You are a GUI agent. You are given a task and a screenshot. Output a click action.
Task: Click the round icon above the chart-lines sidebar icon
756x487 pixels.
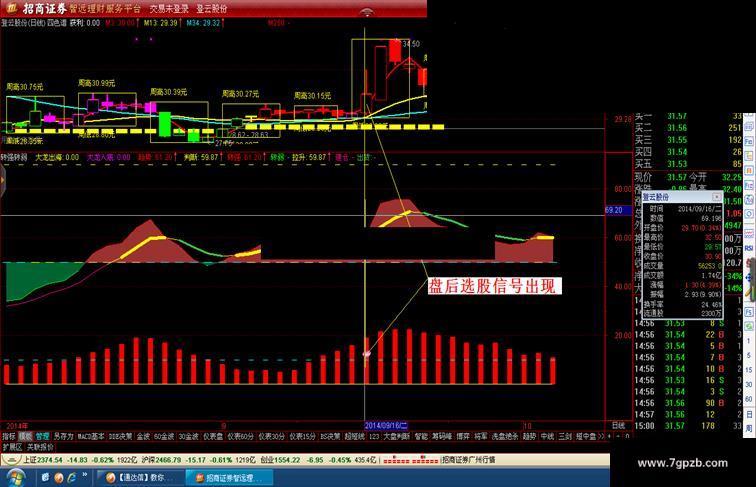(x=749, y=213)
